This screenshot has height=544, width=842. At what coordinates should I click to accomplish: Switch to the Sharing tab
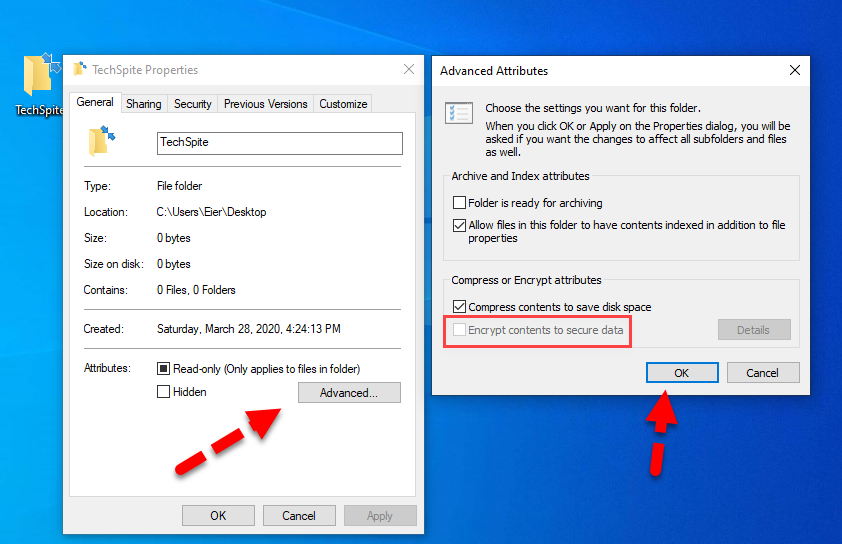point(143,104)
